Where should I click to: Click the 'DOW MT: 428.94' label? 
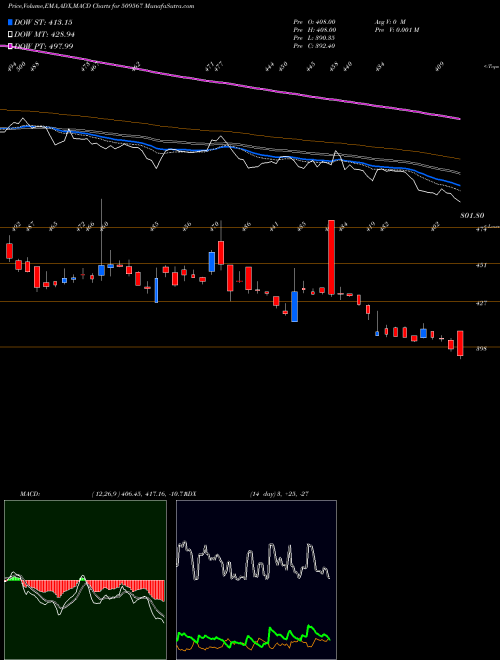44,34
